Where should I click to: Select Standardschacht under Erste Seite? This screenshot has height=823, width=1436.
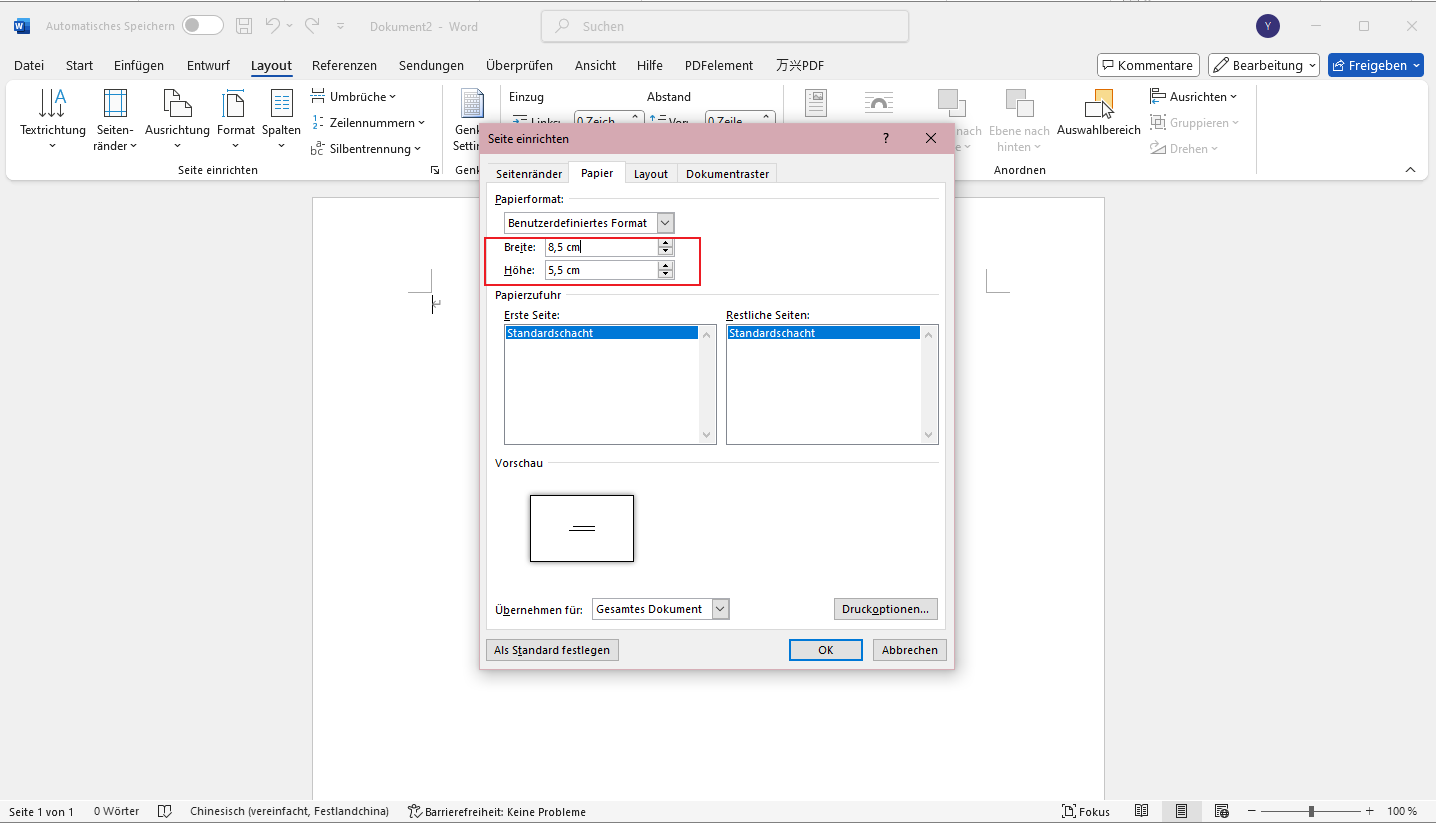pyautogui.click(x=602, y=333)
